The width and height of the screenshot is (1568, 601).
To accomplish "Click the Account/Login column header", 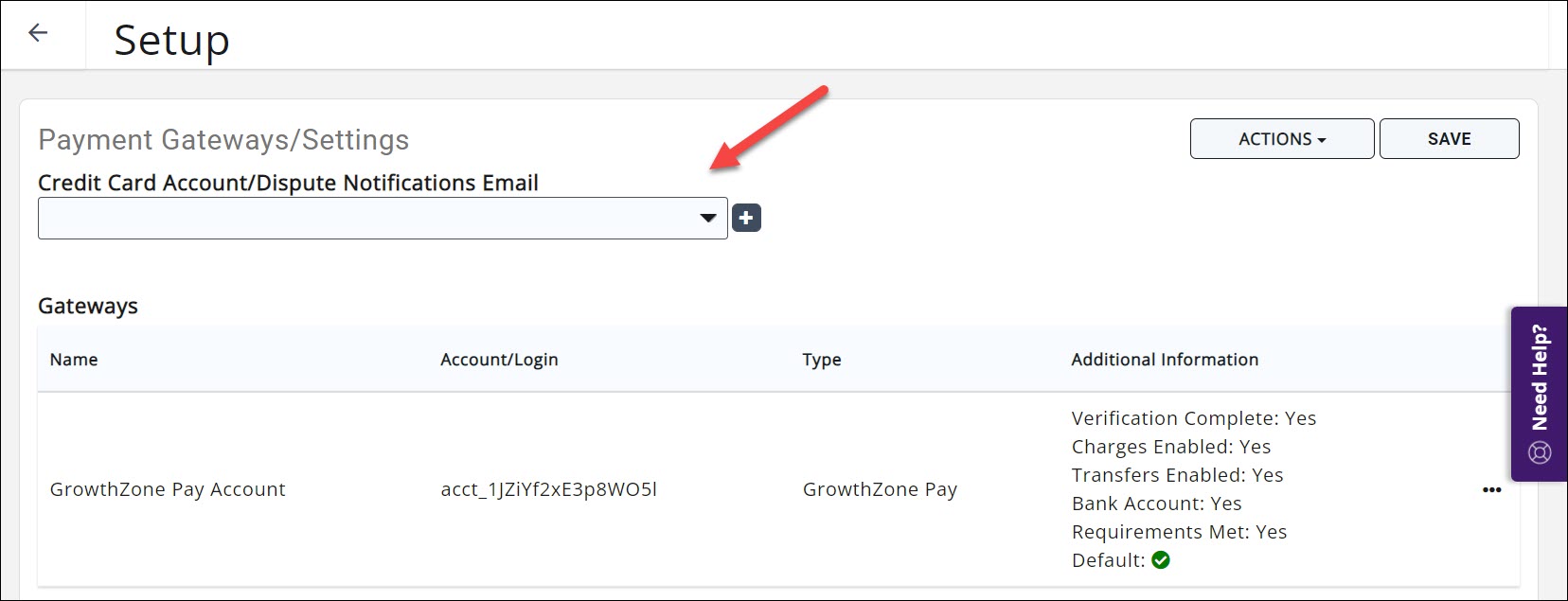I will point(499,360).
